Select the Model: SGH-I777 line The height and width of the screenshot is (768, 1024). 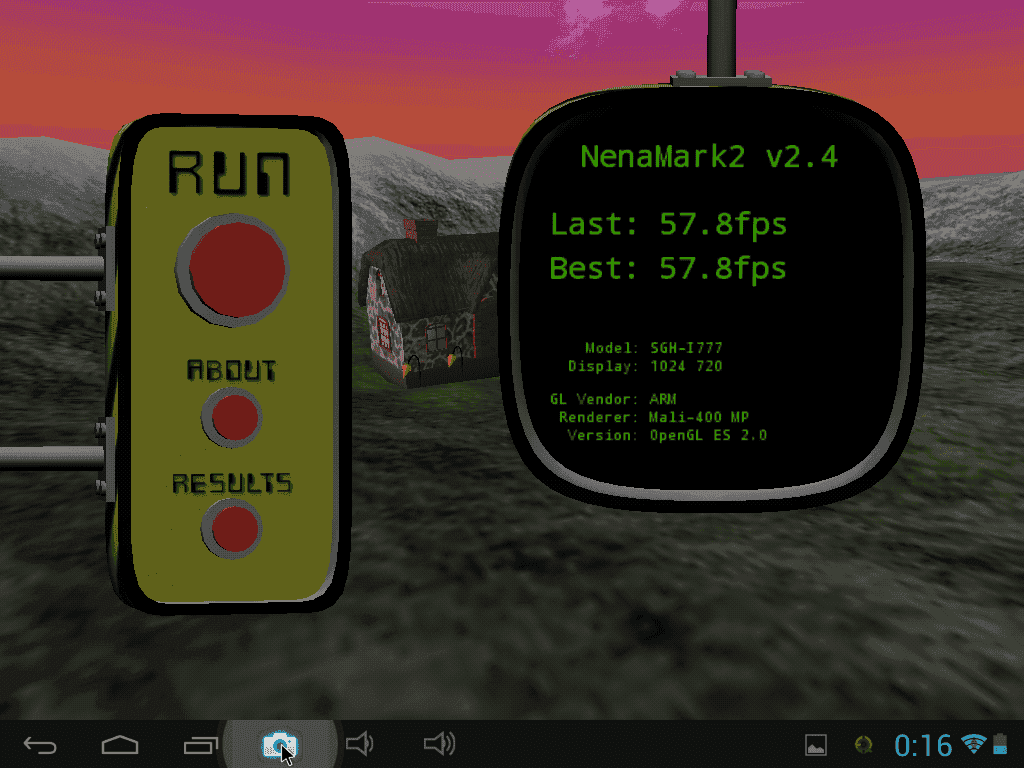654,347
